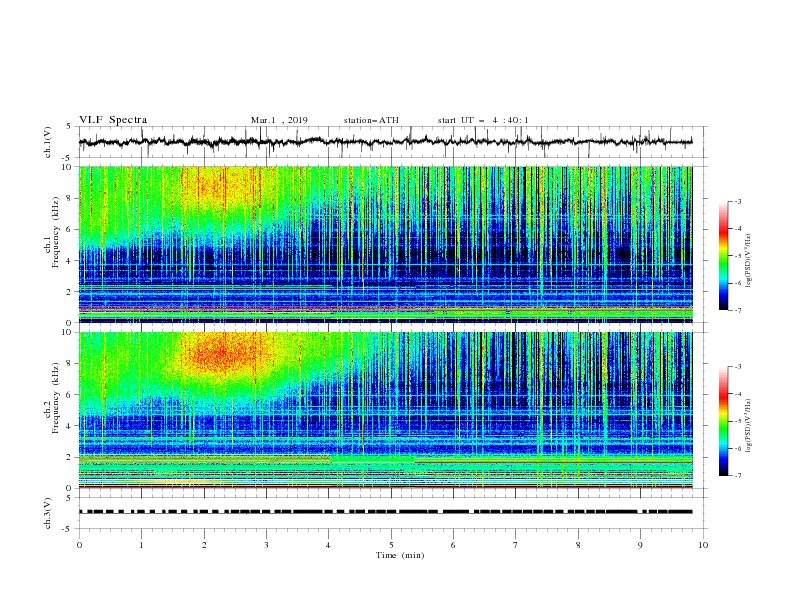792x612 pixels.
Task: Click "-7" label on ch.2 colorbar
Action: coord(737,476)
